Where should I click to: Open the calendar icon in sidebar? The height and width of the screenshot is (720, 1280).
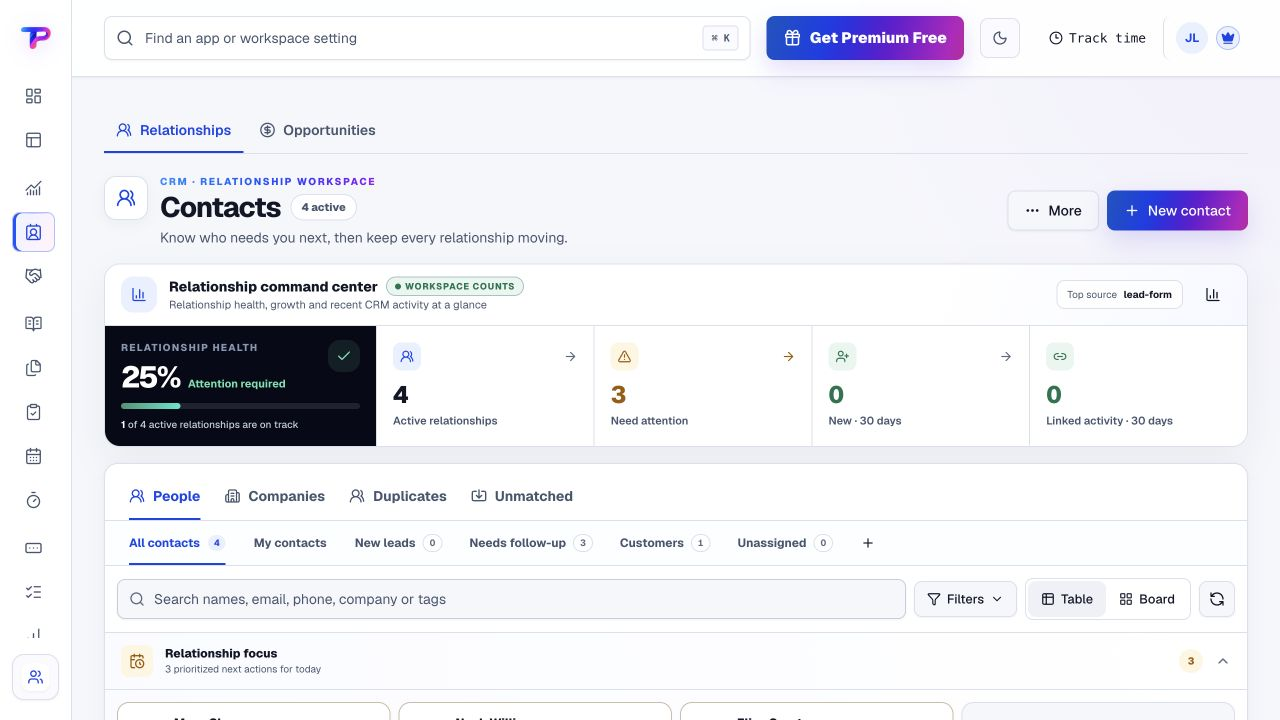coord(33,456)
